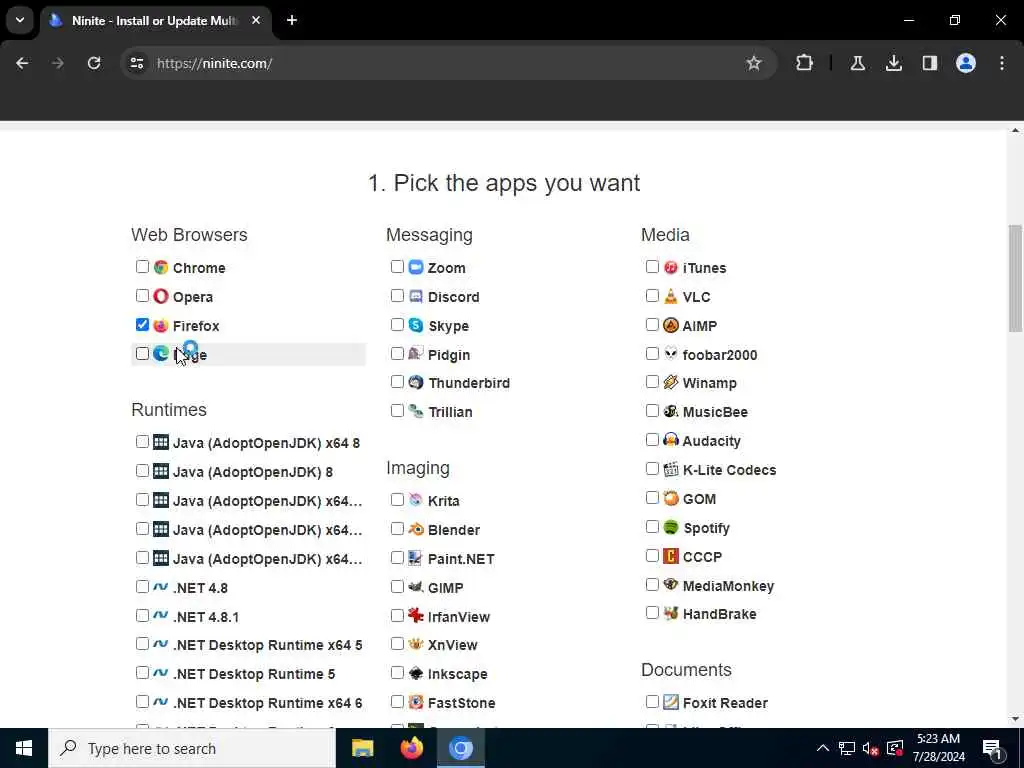Show hidden system tray icons chevron
This screenshot has height=768, width=1024.
(x=823, y=748)
